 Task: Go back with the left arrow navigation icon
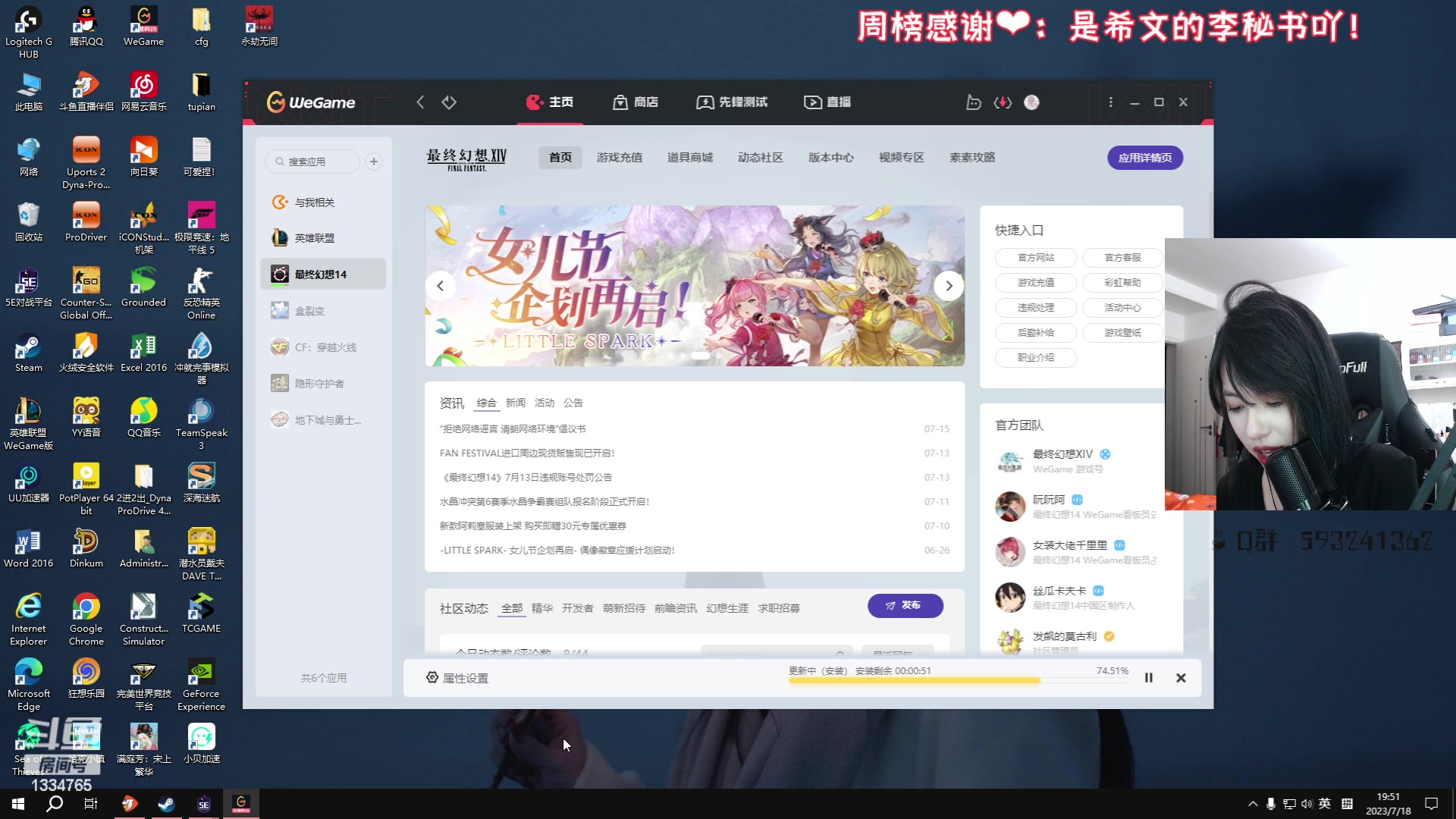[x=420, y=102]
